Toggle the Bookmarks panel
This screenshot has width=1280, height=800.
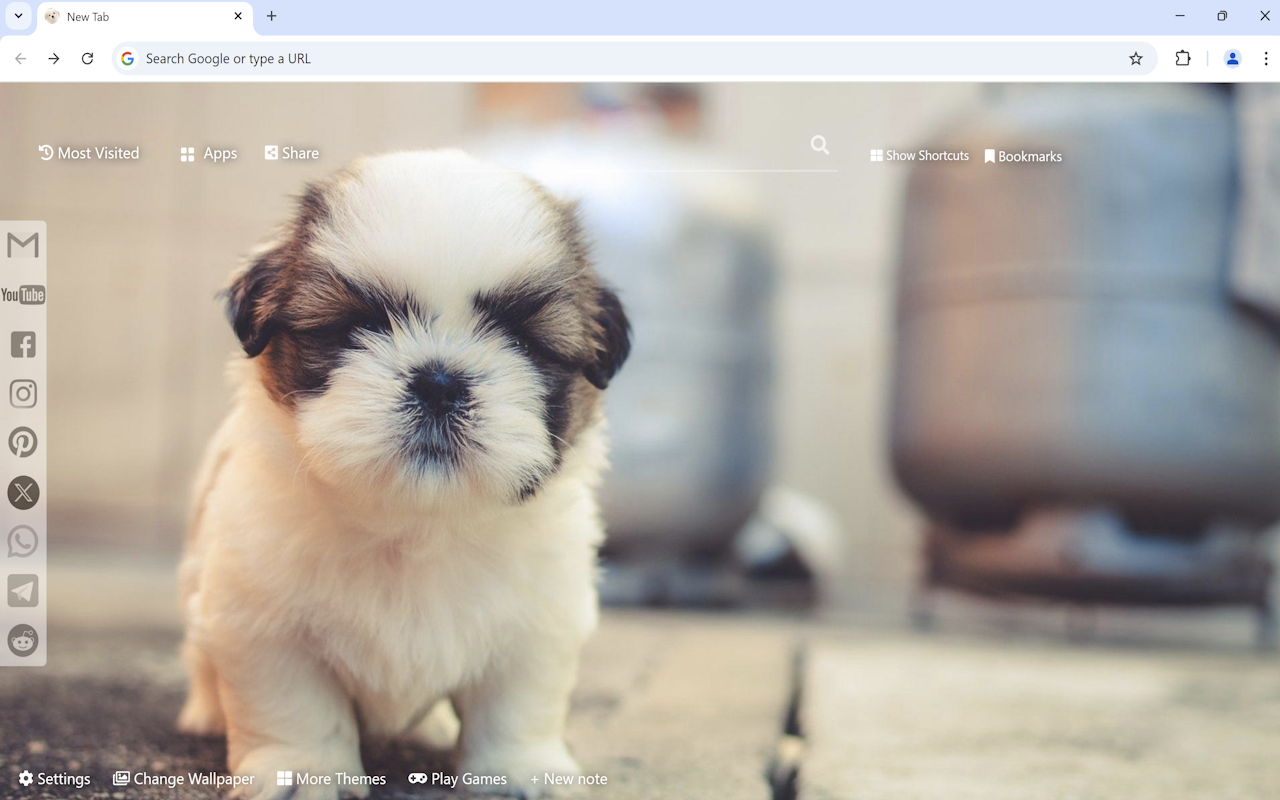1023,155
